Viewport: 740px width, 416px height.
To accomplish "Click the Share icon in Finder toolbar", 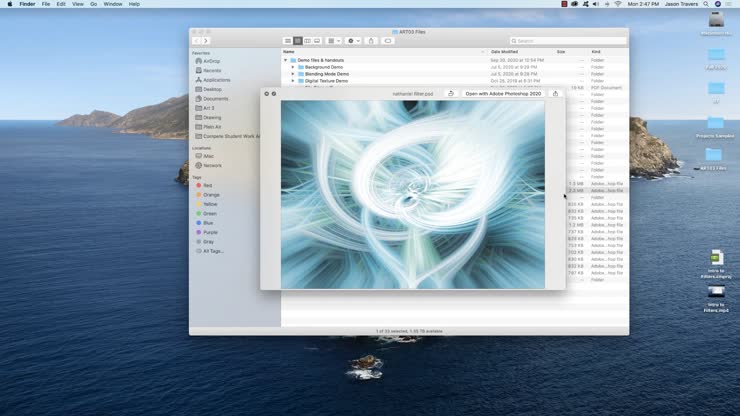I will tap(371, 41).
